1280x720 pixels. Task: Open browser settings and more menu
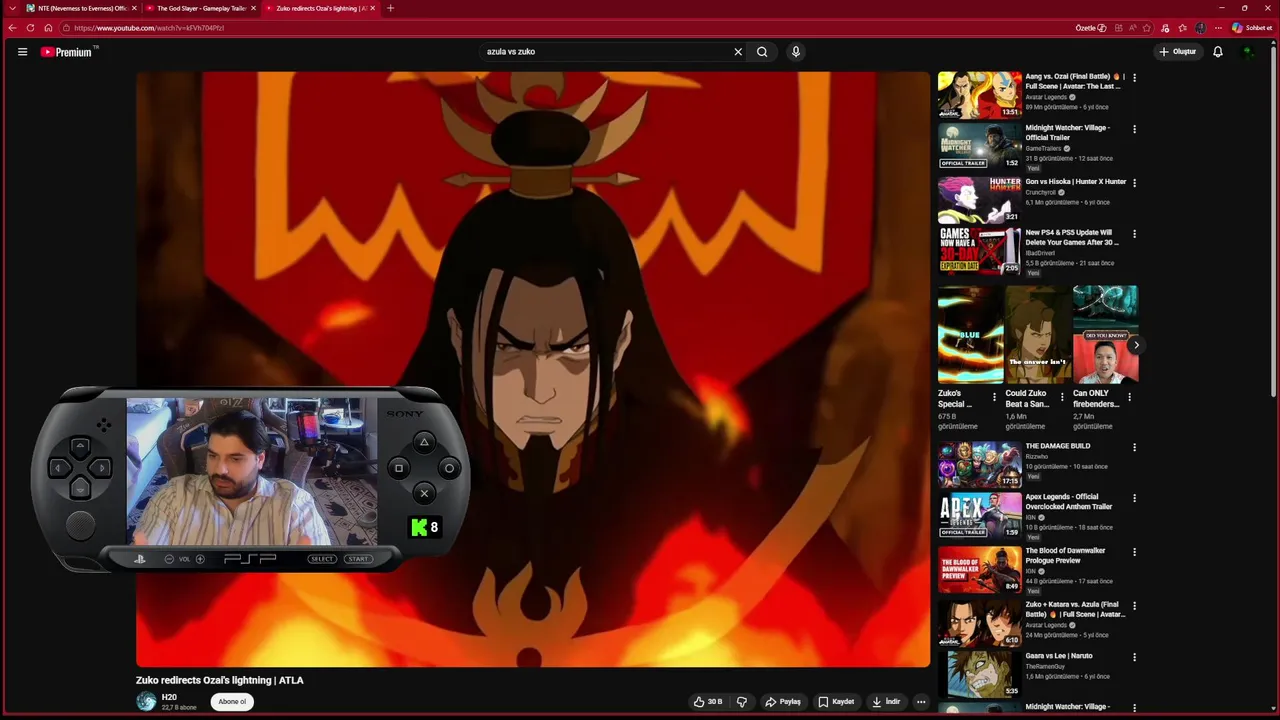1217,28
